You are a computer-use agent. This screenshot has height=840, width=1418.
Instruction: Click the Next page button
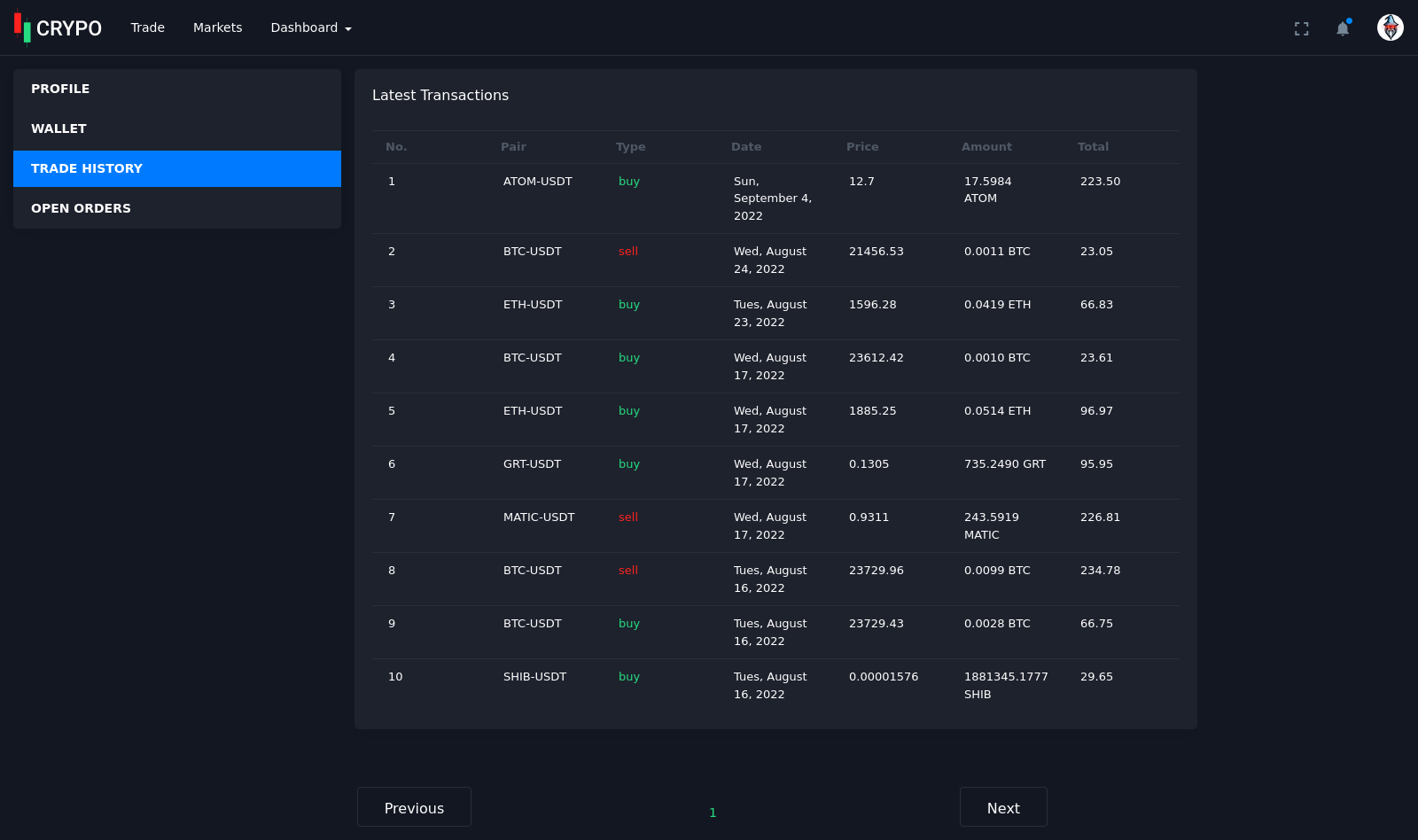tap(1003, 807)
